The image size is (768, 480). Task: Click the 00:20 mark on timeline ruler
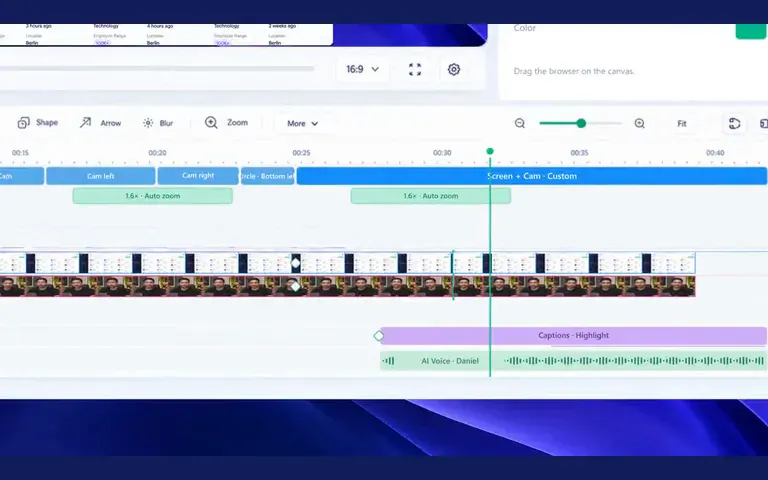click(157, 153)
